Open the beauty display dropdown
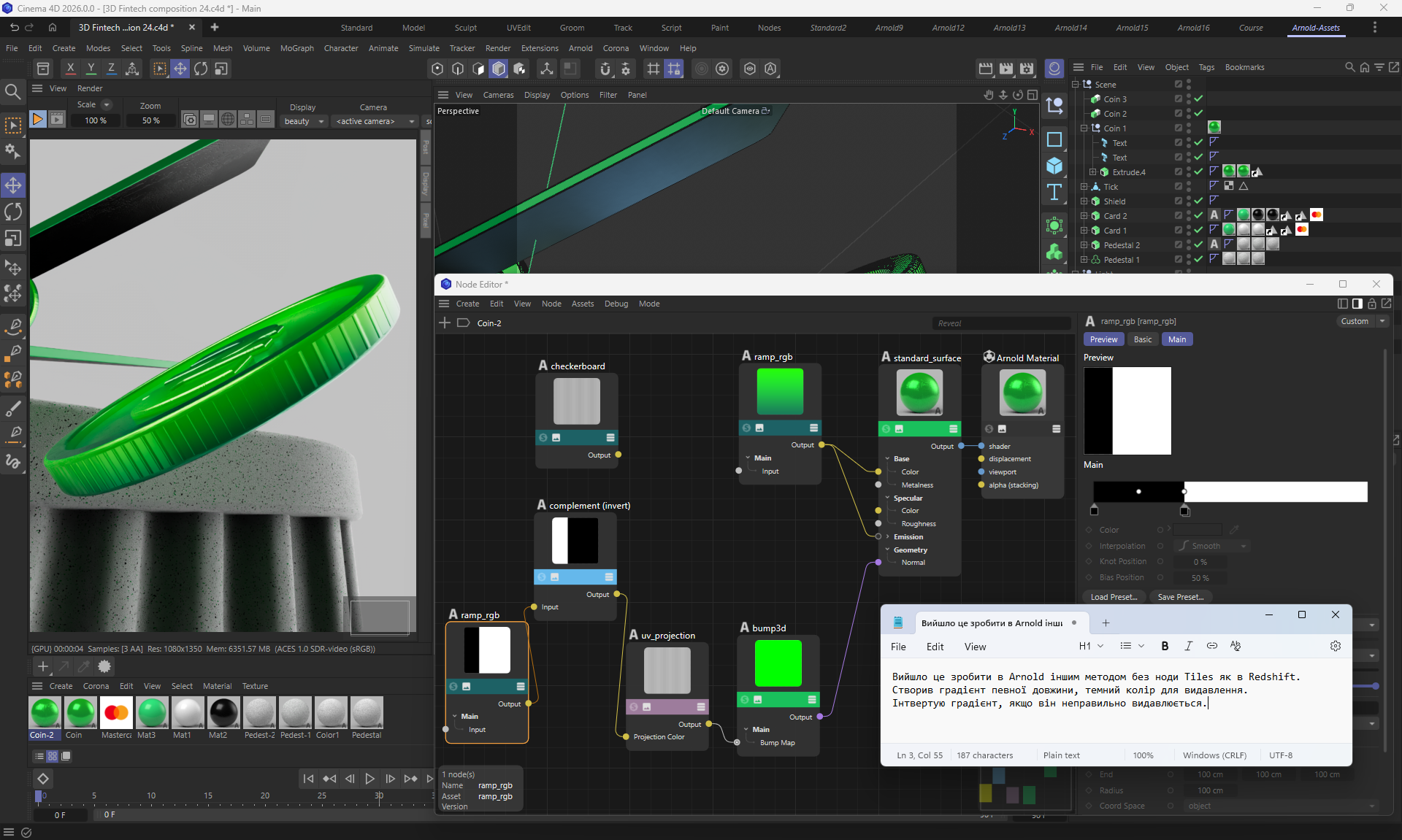The width and height of the screenshot is (1402, 840). tap(304, 121)
